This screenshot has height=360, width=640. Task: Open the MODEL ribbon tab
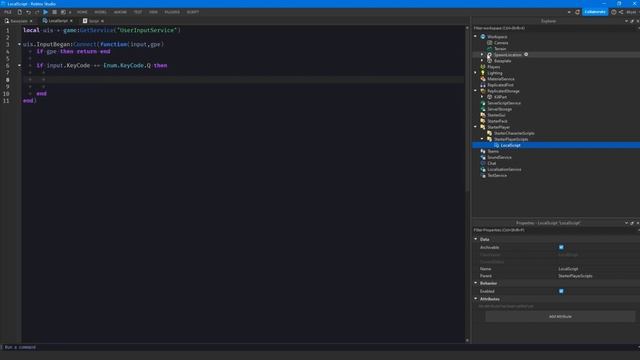[x=100, y=12]
